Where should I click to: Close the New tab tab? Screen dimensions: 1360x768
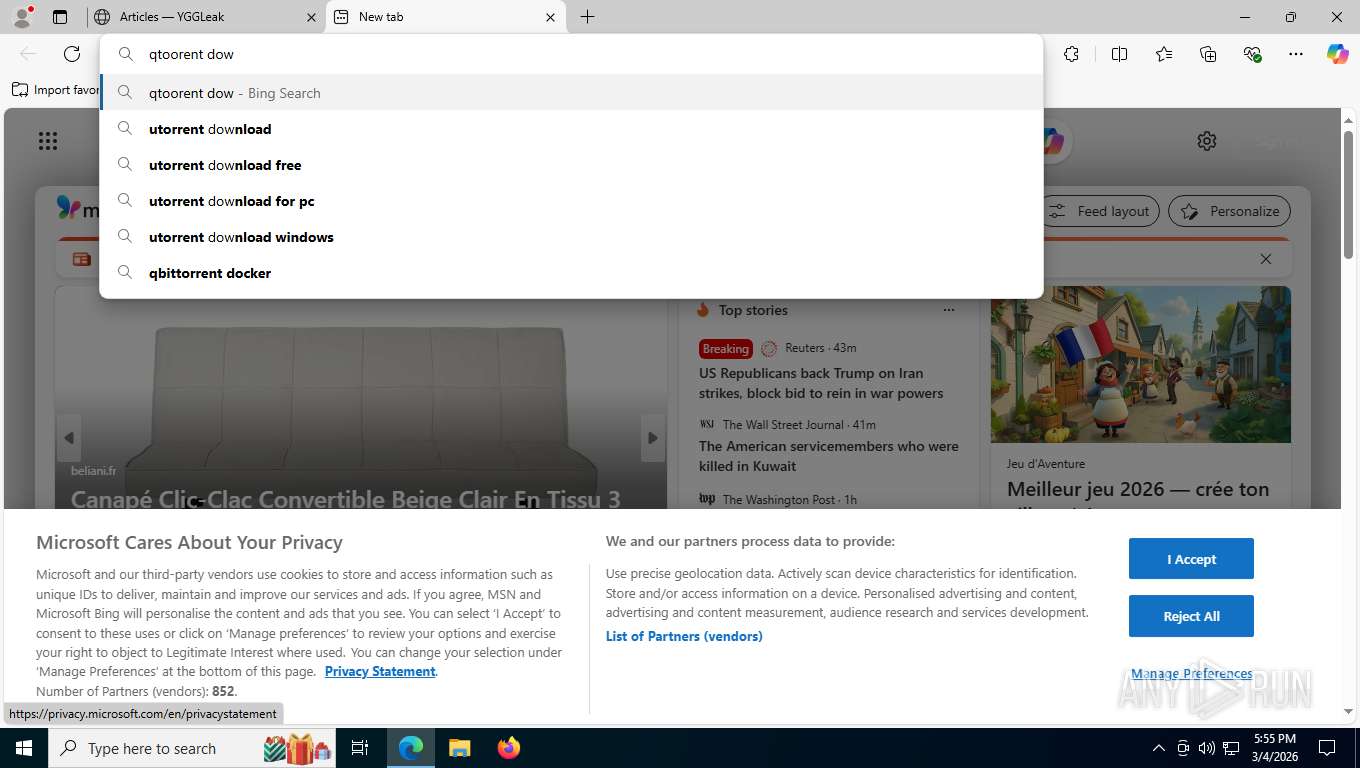point(550,17)
